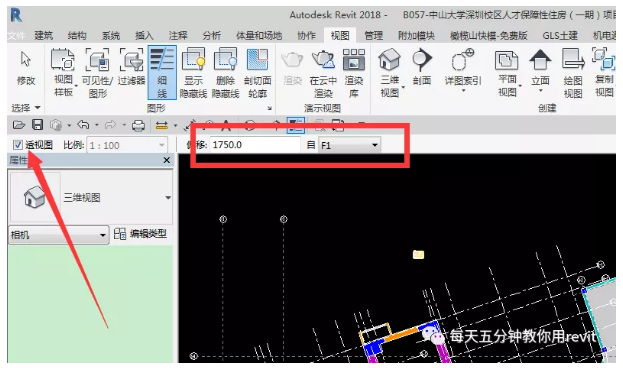
Task: Click 绘图视图 drafting view tool
Action: [x=573, y=73]
